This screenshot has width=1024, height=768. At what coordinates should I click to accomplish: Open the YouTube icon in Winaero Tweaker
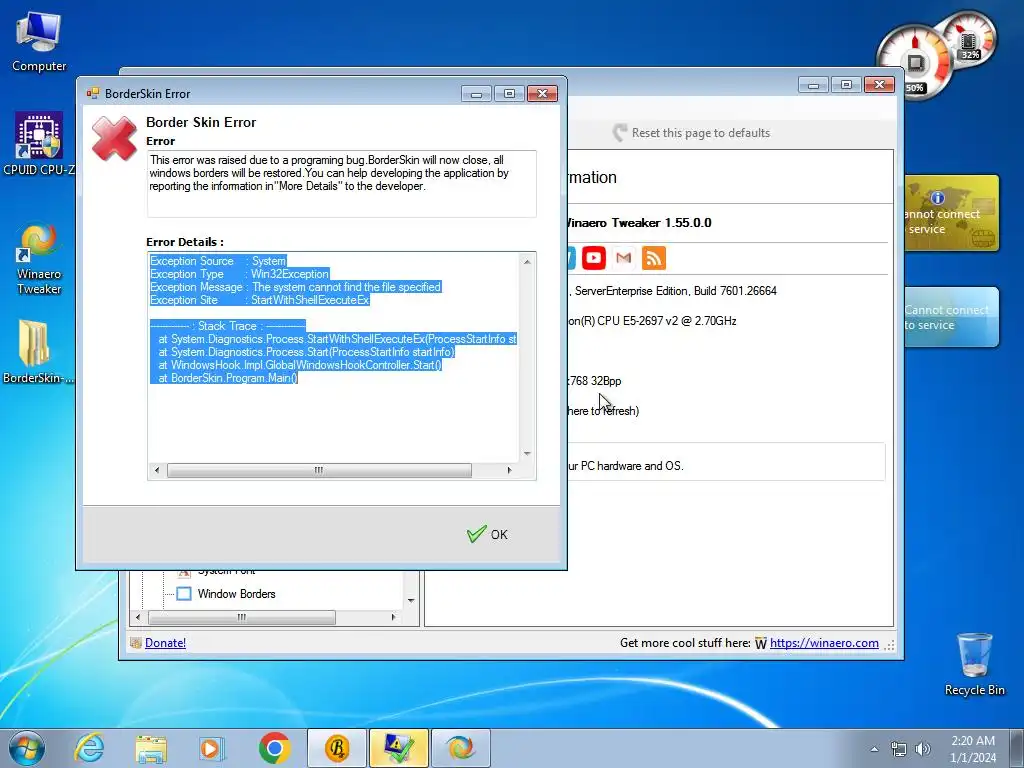click(x=594, y=258)
